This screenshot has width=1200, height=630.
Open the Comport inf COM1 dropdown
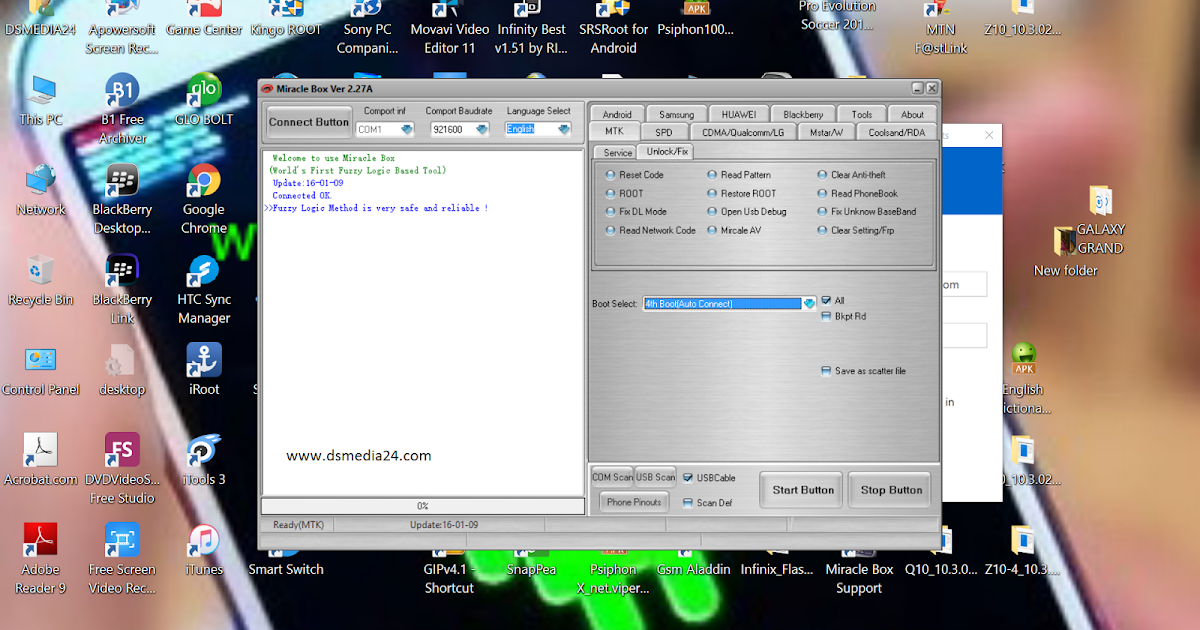tap(407, 129)
